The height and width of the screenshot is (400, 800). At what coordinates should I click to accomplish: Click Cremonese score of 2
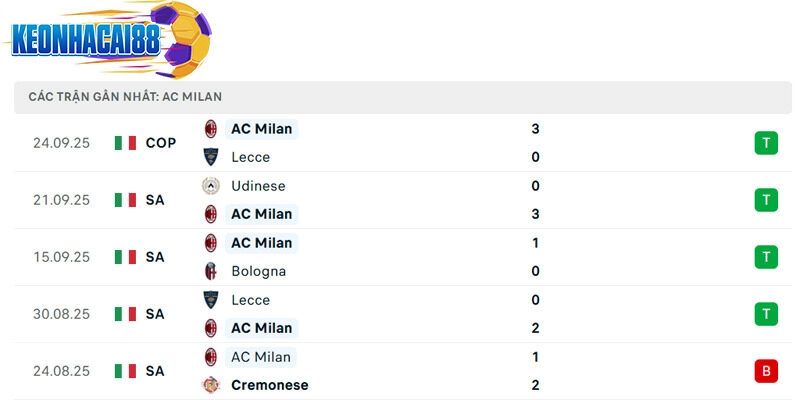536,385
